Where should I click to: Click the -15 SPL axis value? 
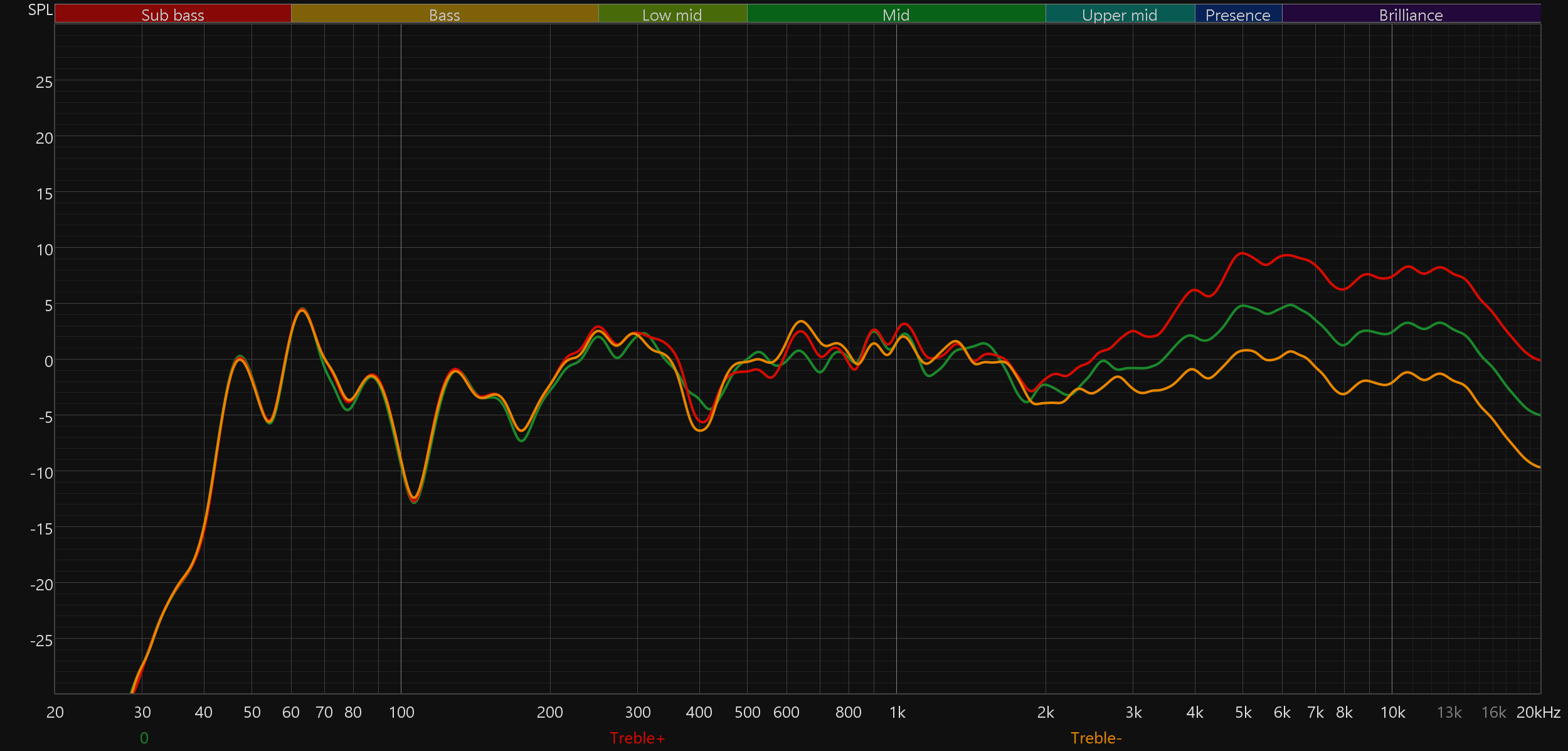click(x=41, y=529)
